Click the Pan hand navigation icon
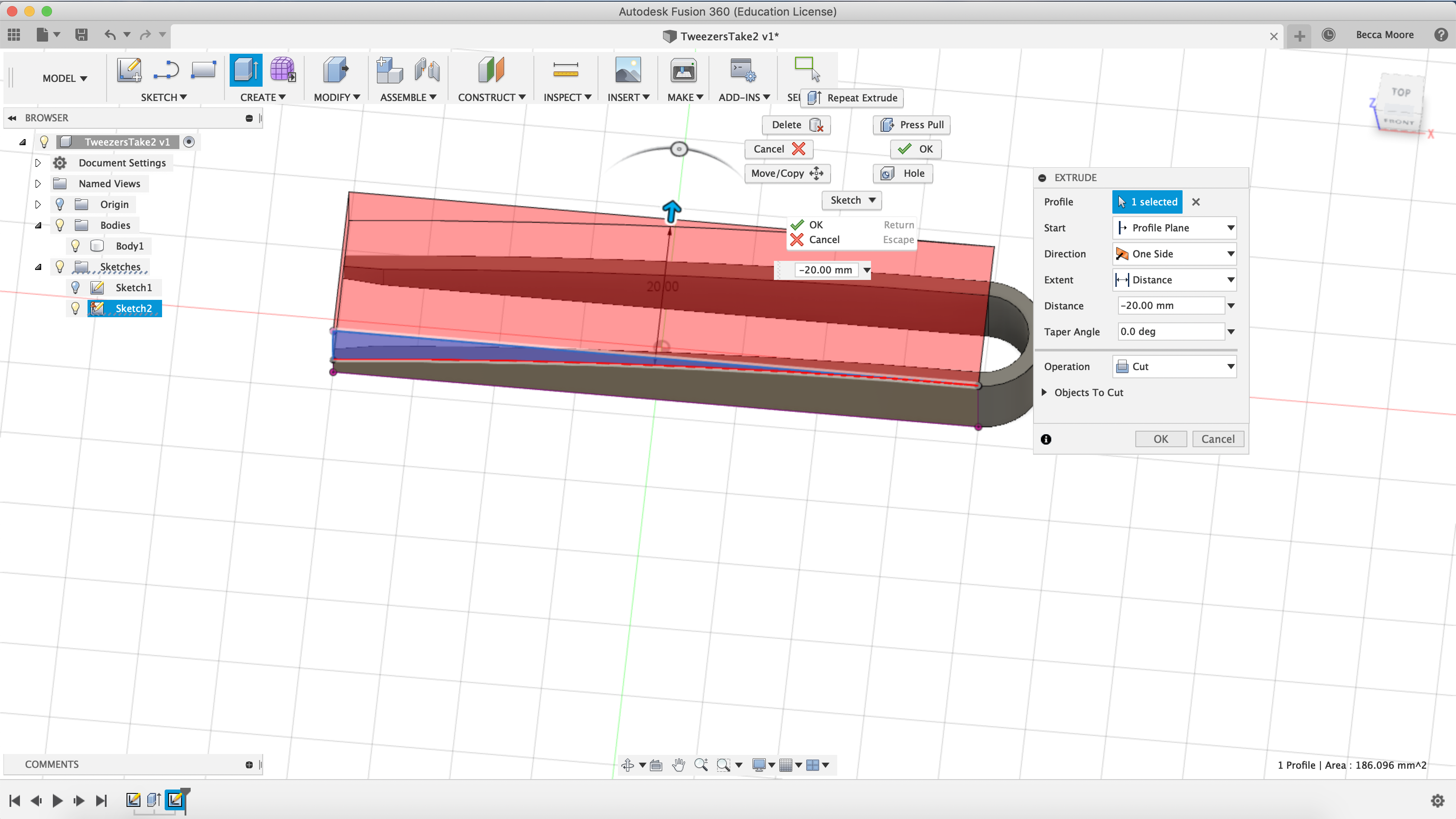The image size is (1456, 819). [x=678, y=765]
